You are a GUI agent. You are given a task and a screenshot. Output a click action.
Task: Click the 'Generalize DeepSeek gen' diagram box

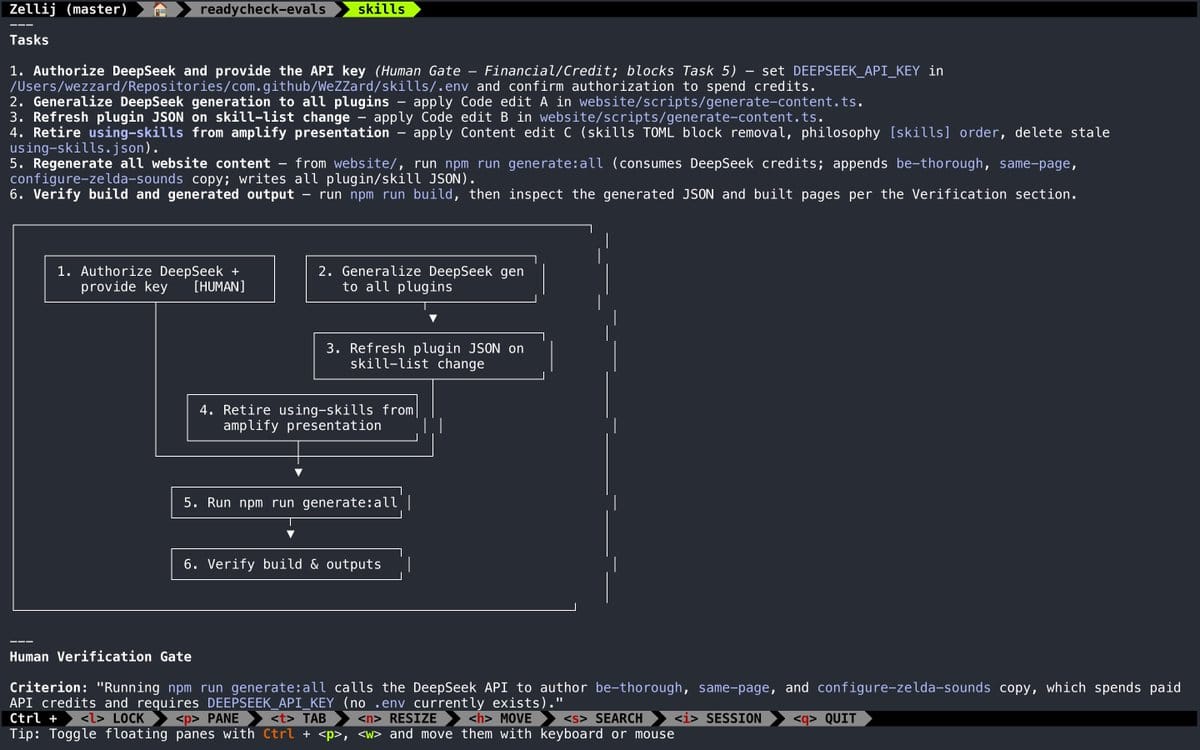tap(425, 279)
